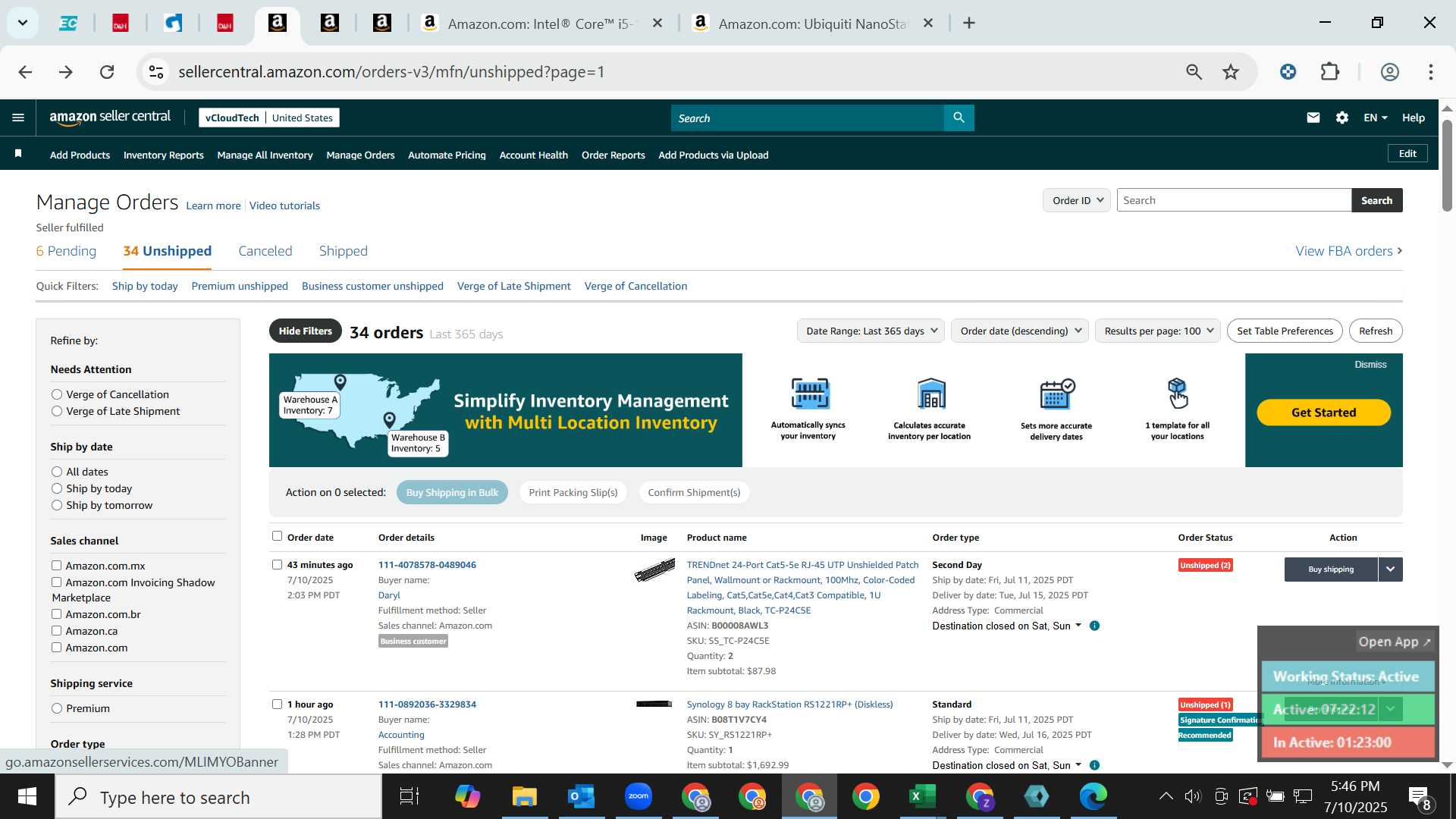Open the Order ID search type dropdown

click(x=1077, y=200)
